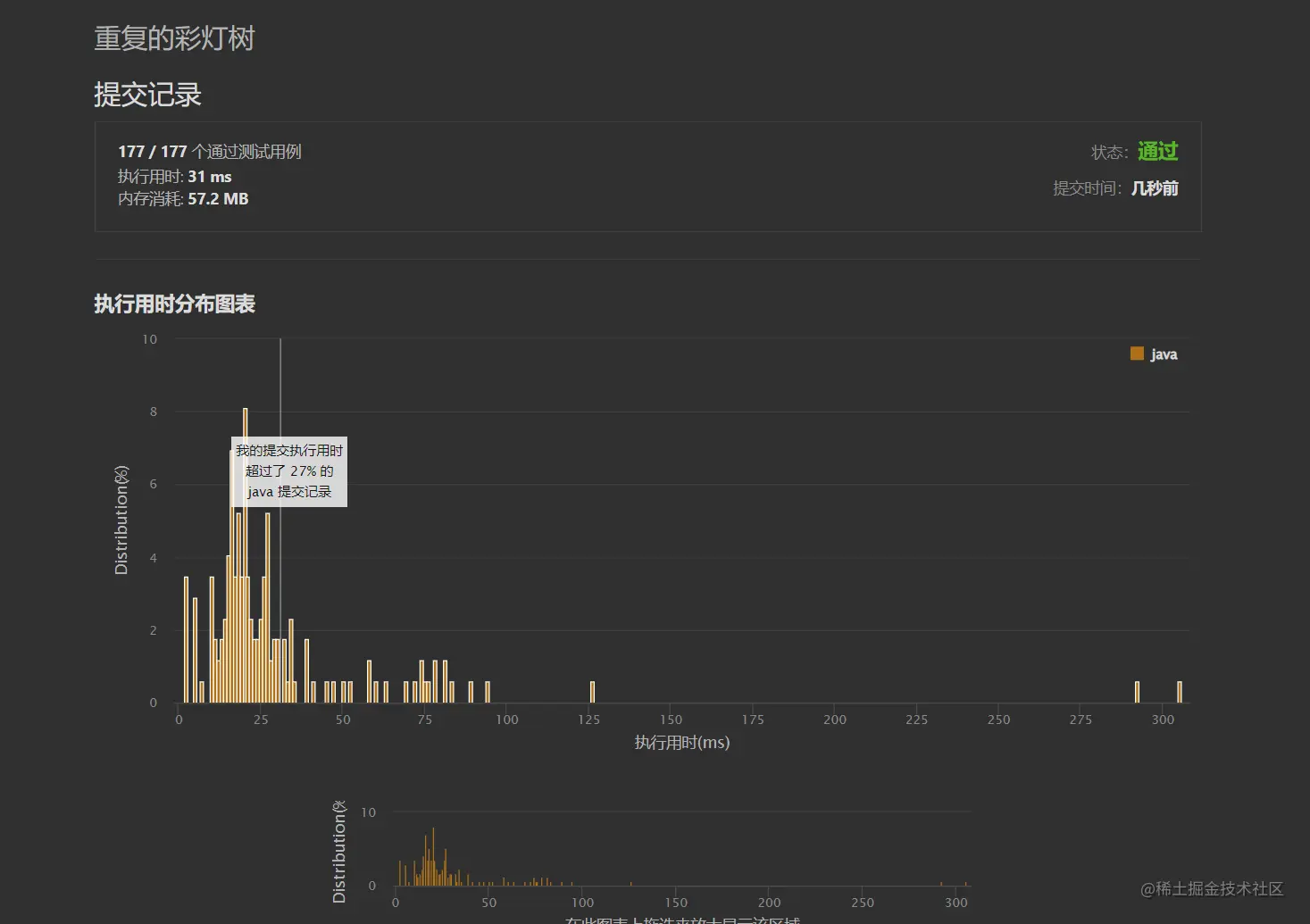Click the tallest bar reaching 8% in main chart
The width and height of the screenshot is (1310, 924).
click(245, 555)
